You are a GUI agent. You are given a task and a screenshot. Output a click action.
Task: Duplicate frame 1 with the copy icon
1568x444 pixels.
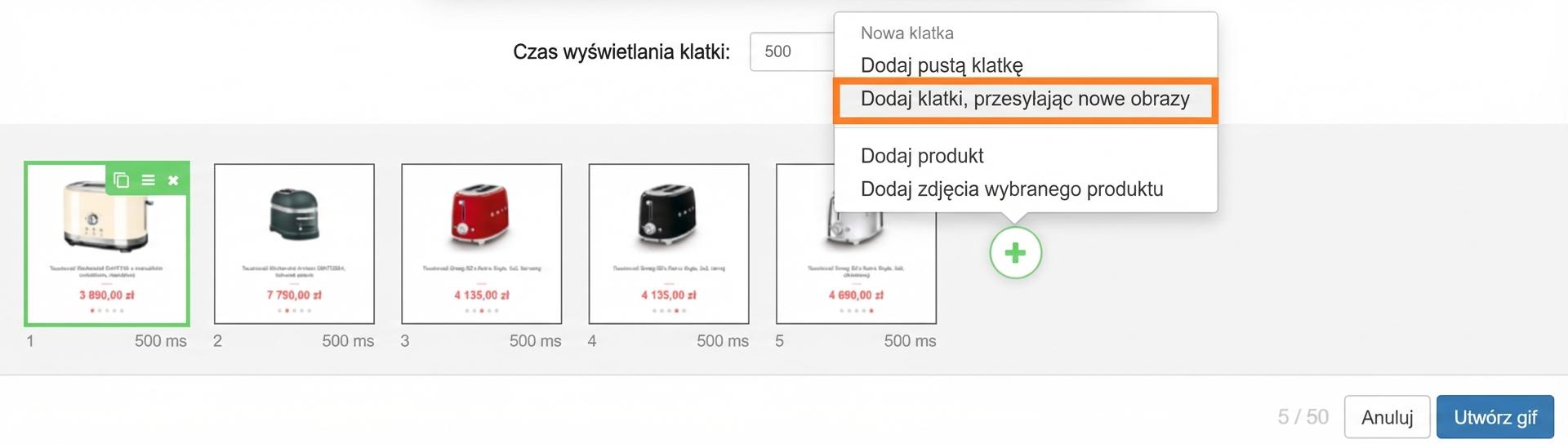[122, 180]
